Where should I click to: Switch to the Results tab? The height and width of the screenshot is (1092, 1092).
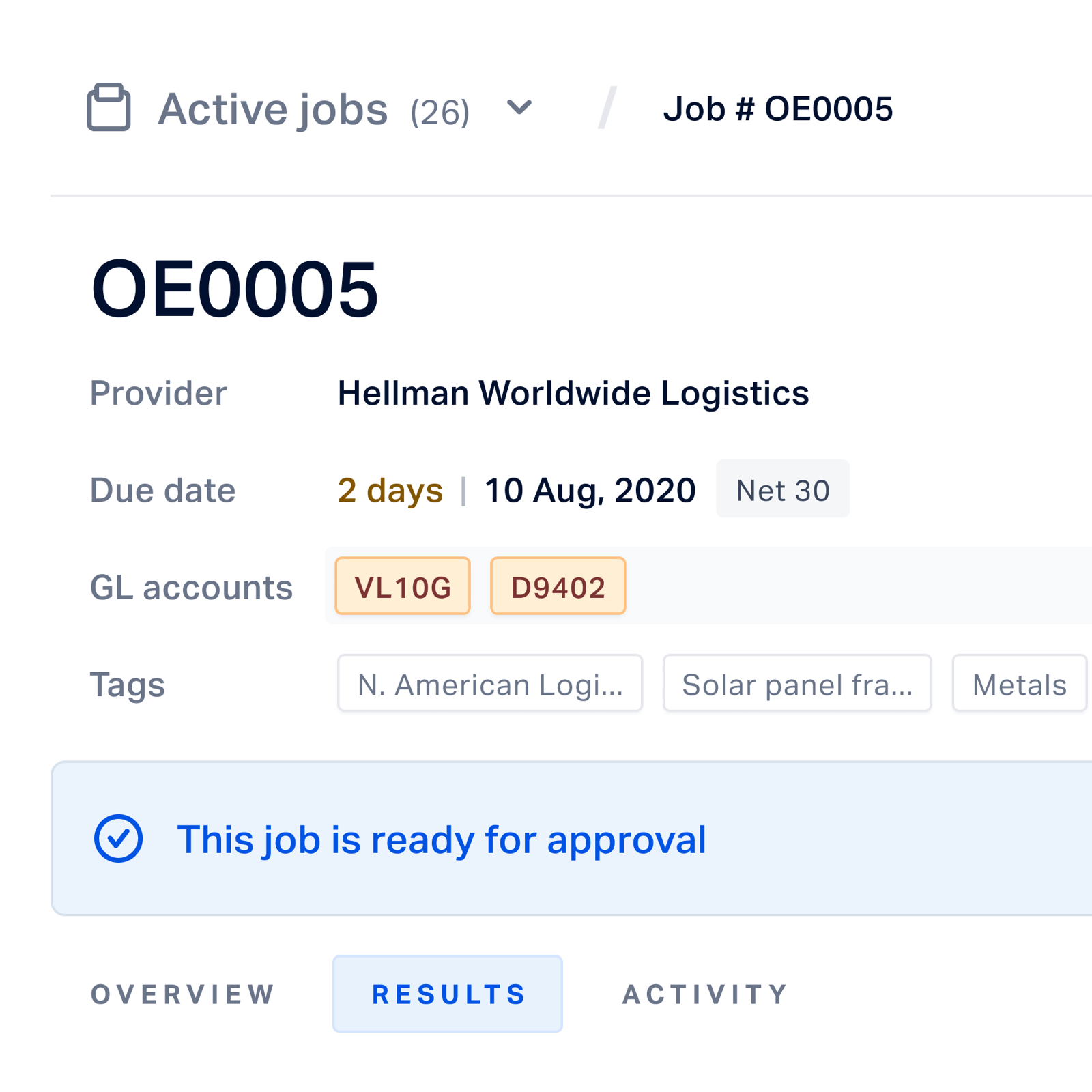[x=448, y=994]
